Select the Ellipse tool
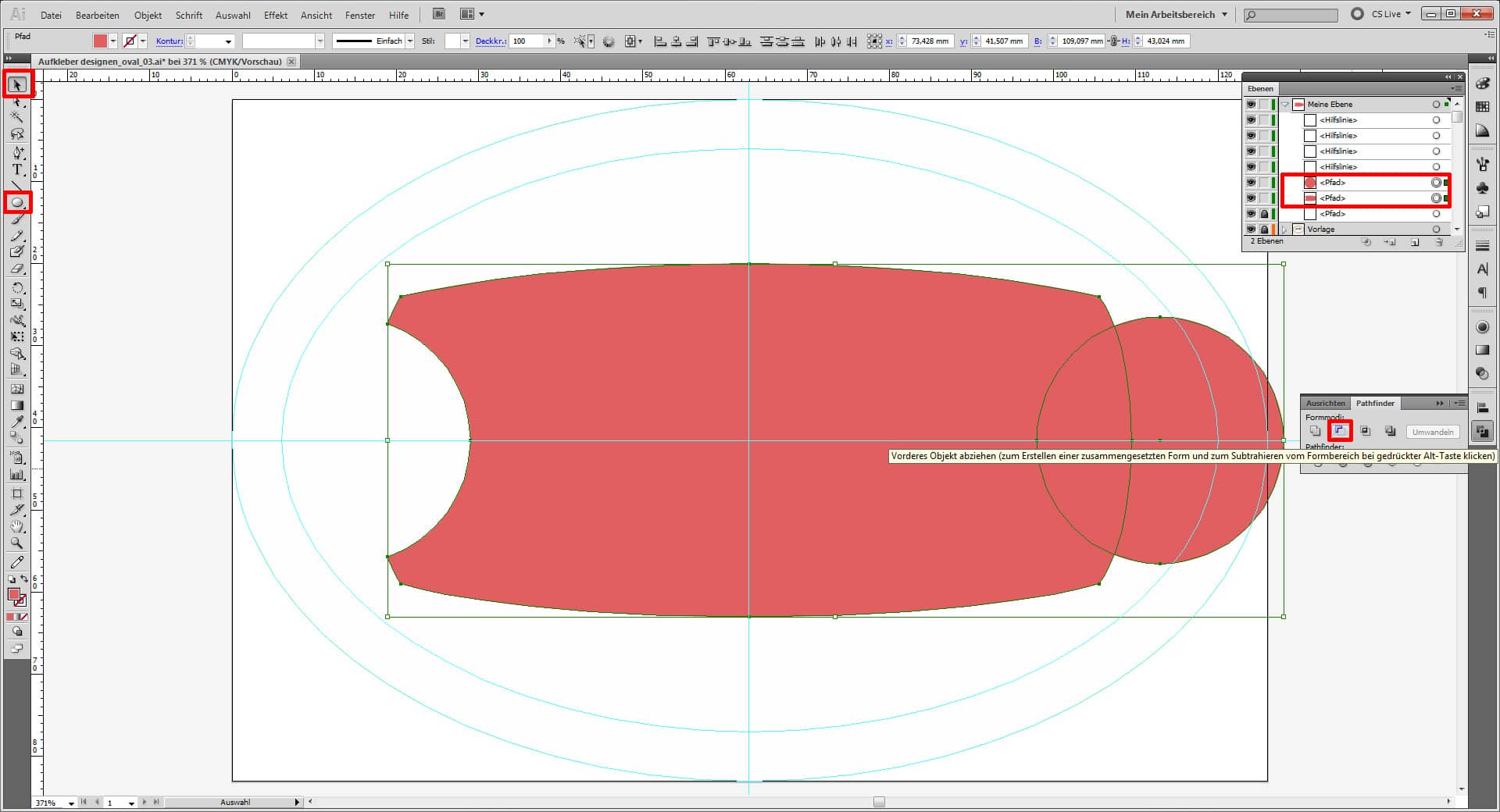The image size is (1500, 812). (17, 203)
